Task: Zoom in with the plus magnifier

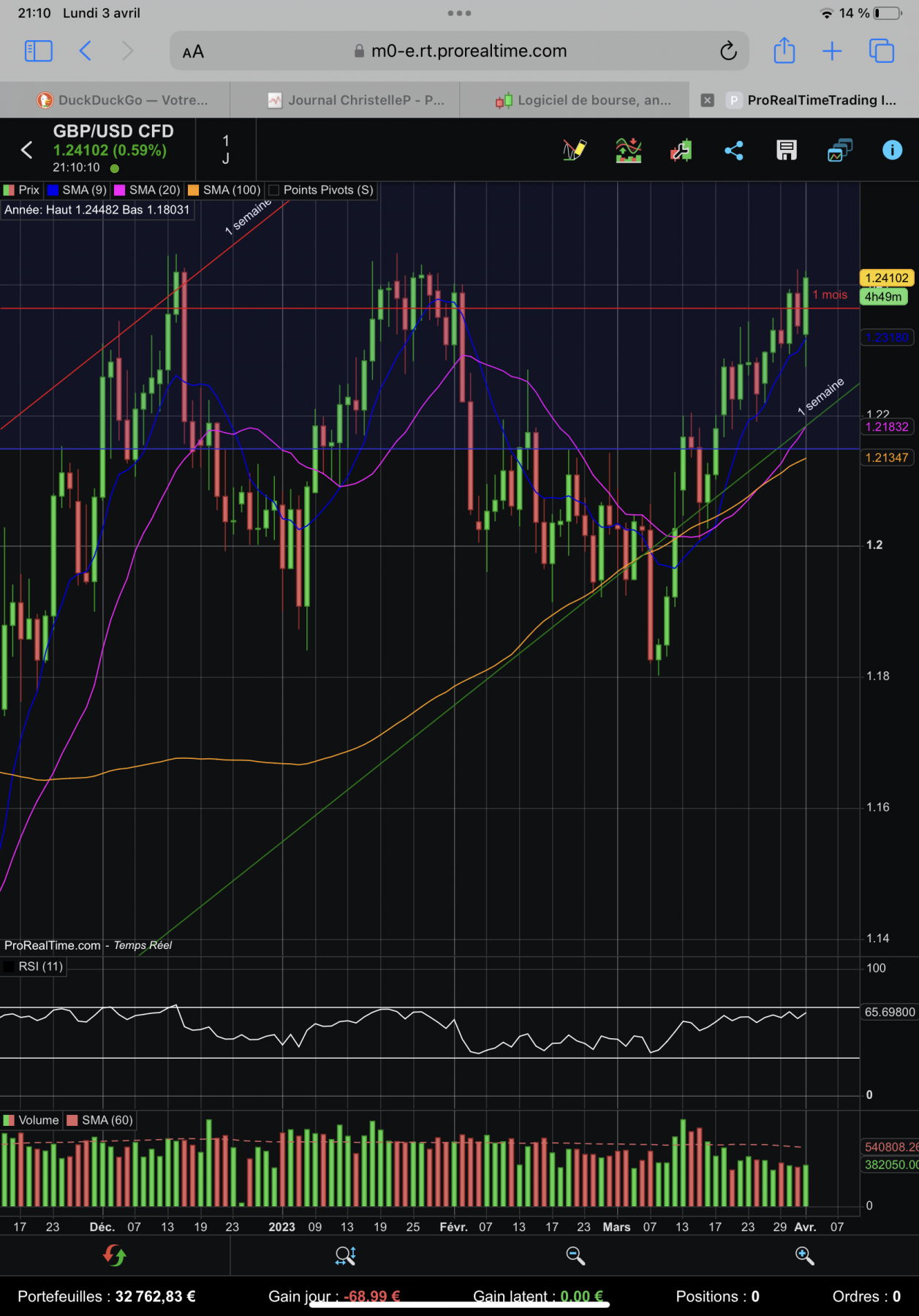Action: [x=804, y=1255]
